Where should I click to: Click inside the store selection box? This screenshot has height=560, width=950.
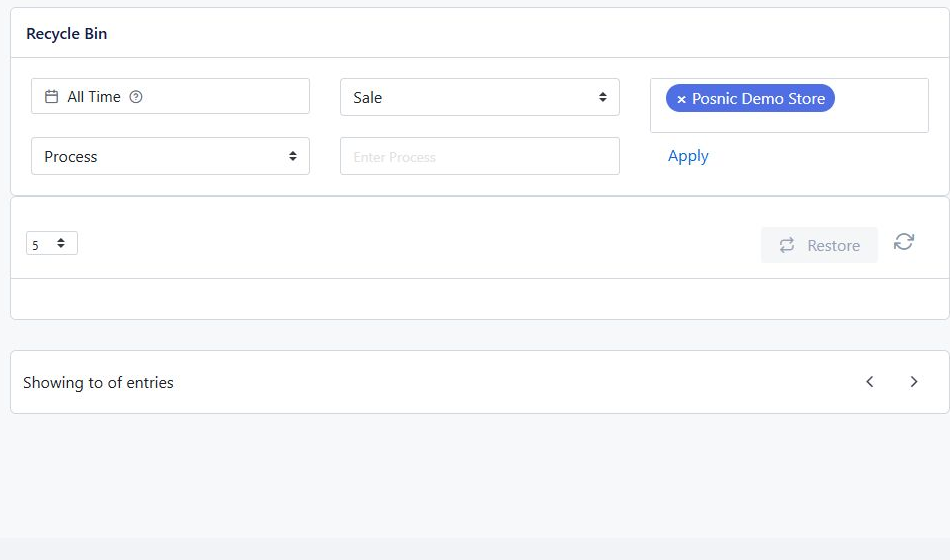click(x=789, y=105)
